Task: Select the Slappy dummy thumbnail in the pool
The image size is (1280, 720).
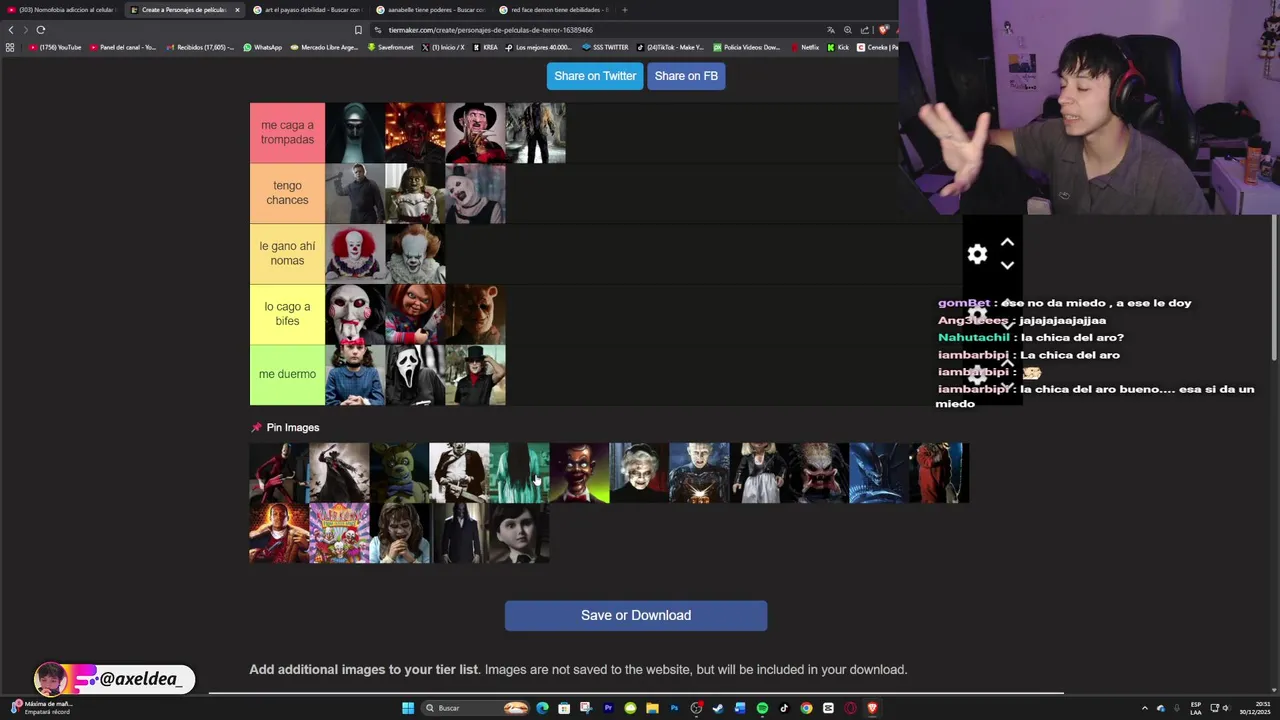Action: 579,473
